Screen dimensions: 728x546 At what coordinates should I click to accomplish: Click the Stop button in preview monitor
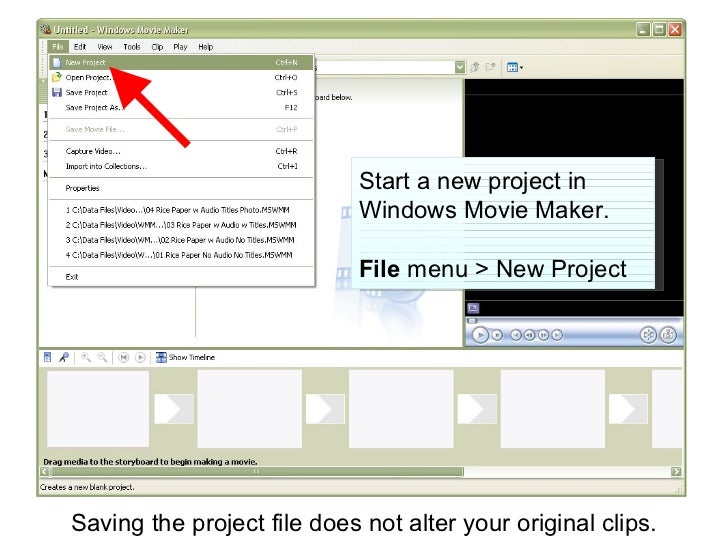tap(497, 335)
